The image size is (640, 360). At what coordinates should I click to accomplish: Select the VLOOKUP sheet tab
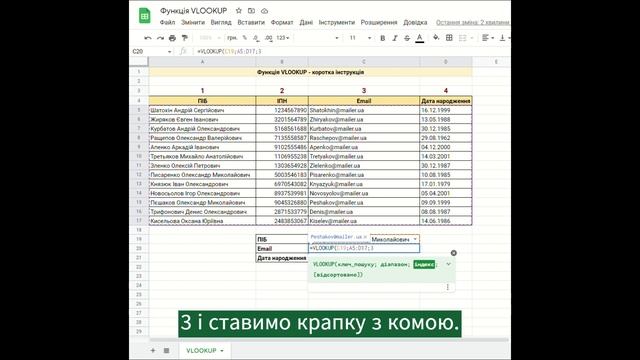[201, 351]
